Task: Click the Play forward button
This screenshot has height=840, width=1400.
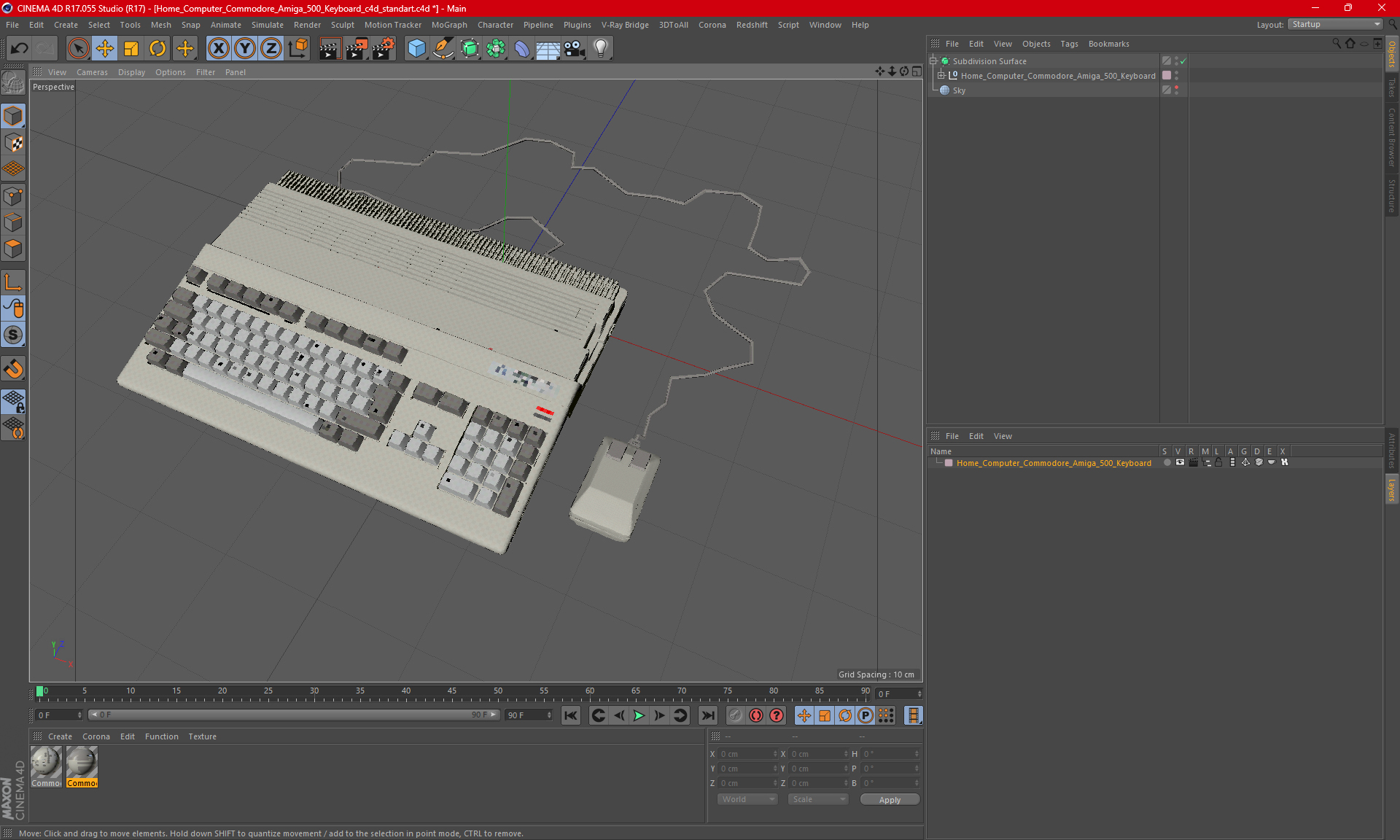Action: tap(639, 715)
